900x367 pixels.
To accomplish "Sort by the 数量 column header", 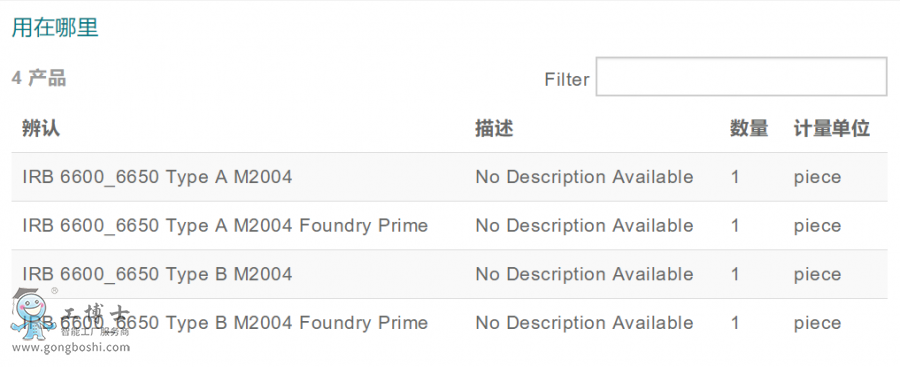I will (748, 129).
